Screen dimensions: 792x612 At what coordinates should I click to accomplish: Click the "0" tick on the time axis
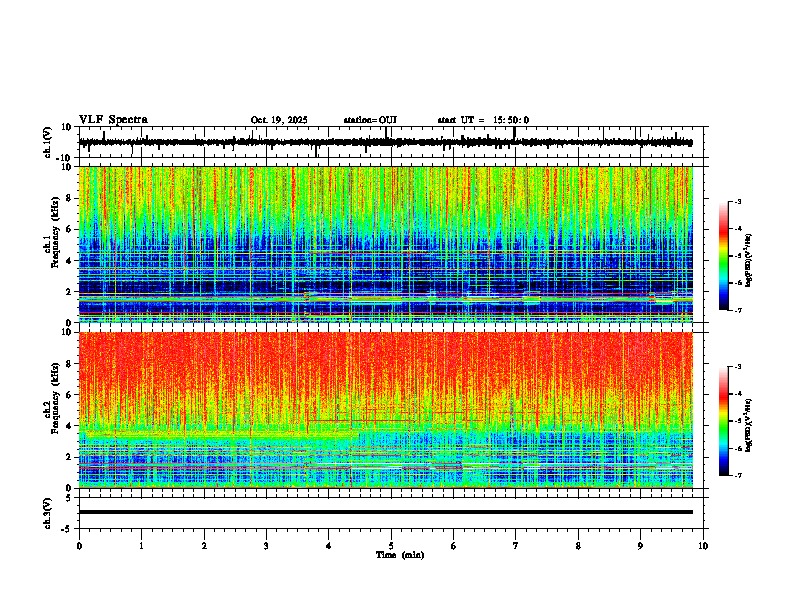point(79,546)
